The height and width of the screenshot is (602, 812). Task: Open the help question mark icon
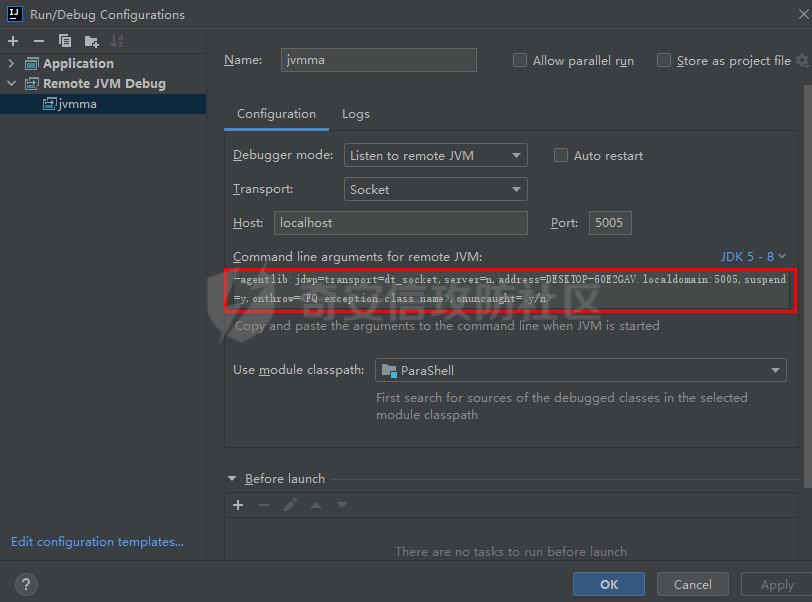point(27,585)
